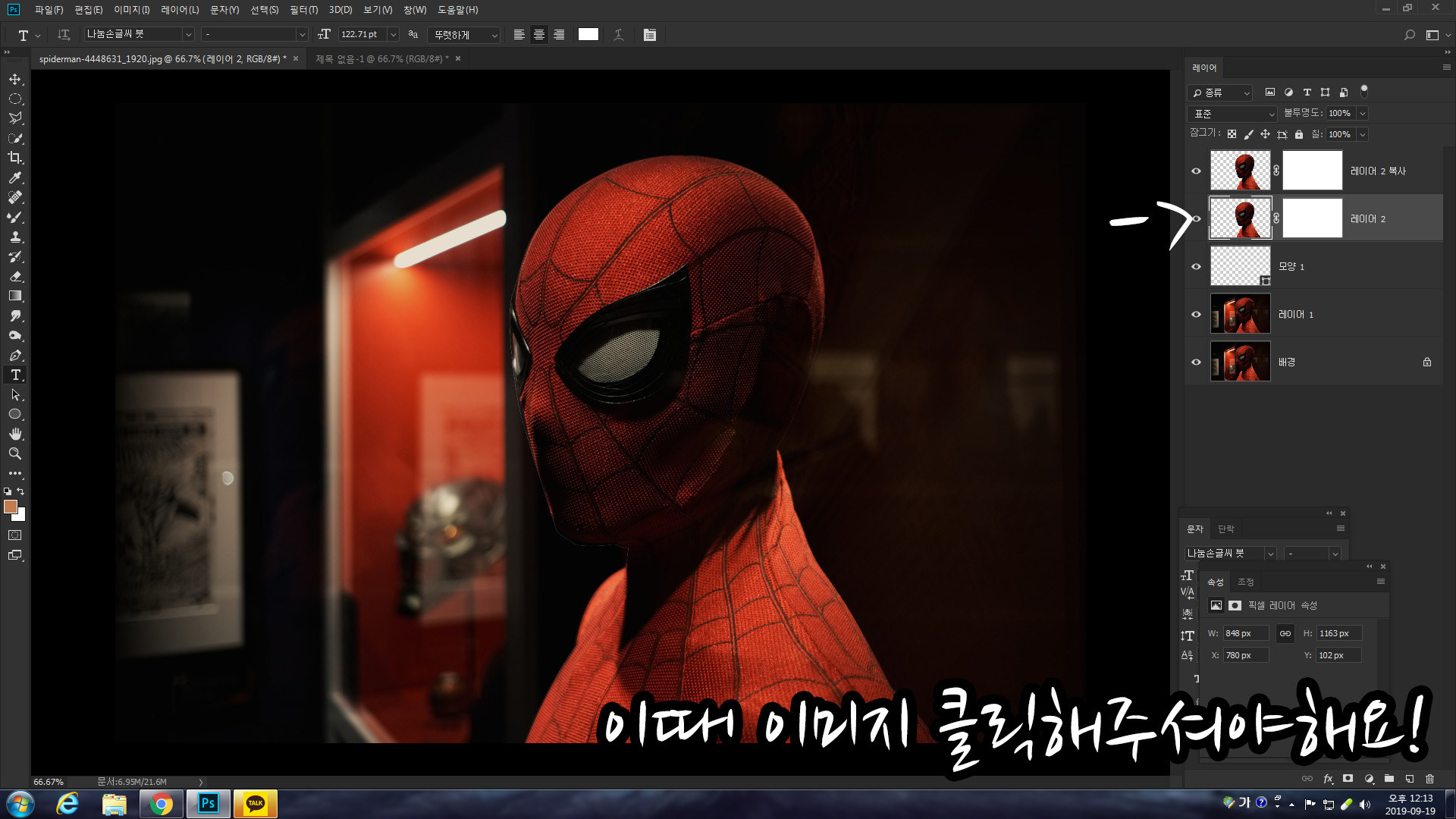Open the opacity 불투명도 dropdown arrow

point(1362,114)
